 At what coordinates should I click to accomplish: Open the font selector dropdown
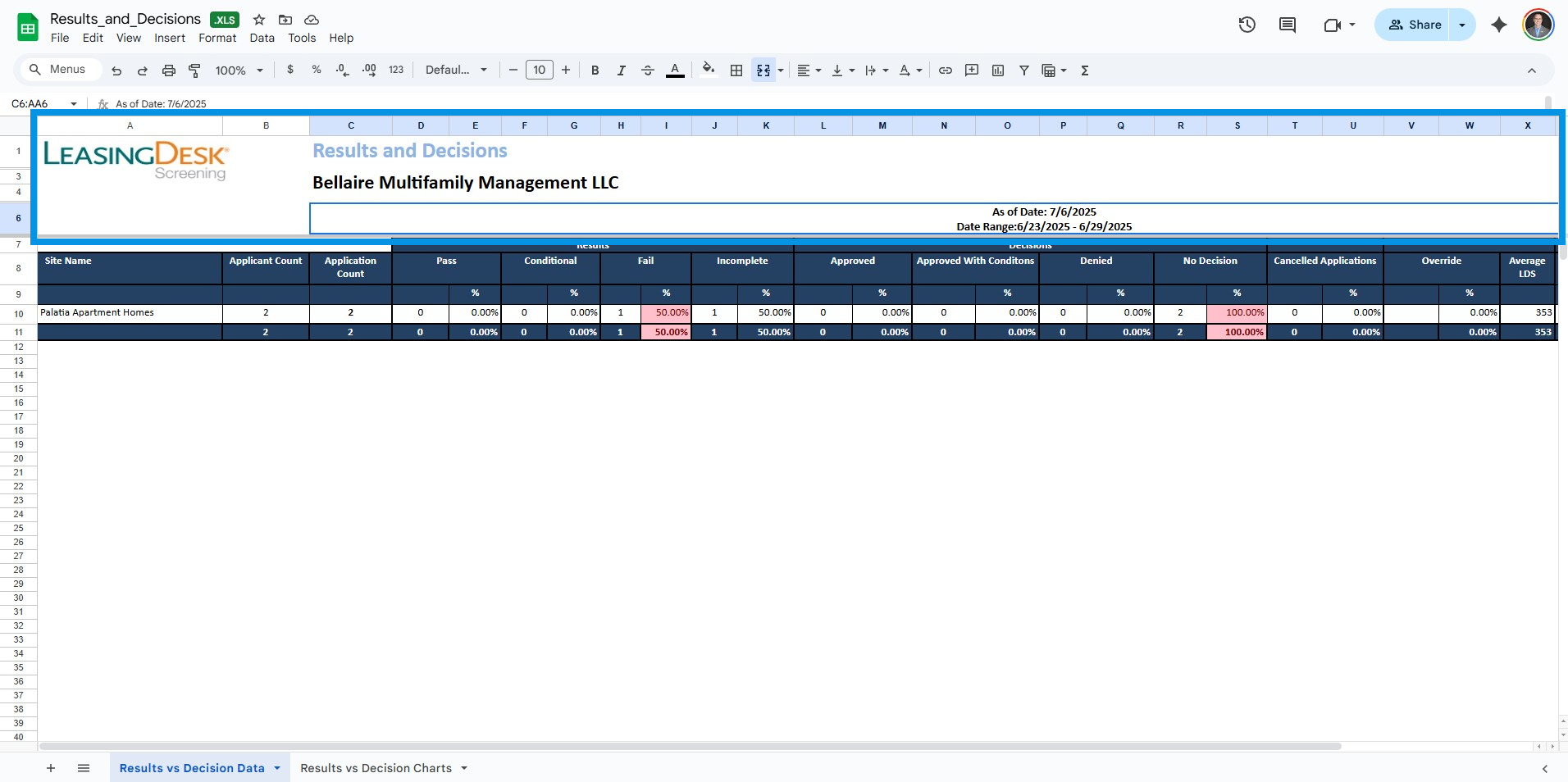click(x=455, y=70)
